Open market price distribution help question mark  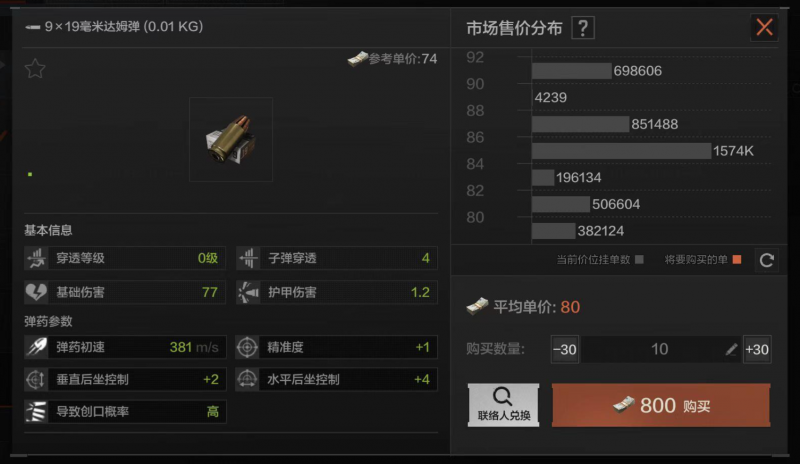tap(583, 28)
